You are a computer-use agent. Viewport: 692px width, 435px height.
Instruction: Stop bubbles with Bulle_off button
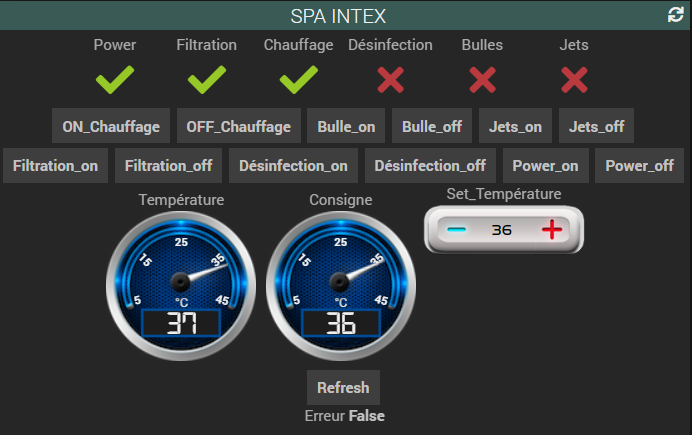(x=432, y=126)
